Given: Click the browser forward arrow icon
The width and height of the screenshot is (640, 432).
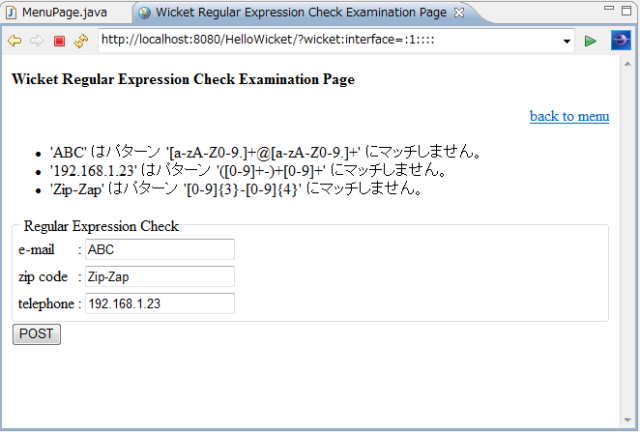Looking at the screenshot, I should point(36,41).
